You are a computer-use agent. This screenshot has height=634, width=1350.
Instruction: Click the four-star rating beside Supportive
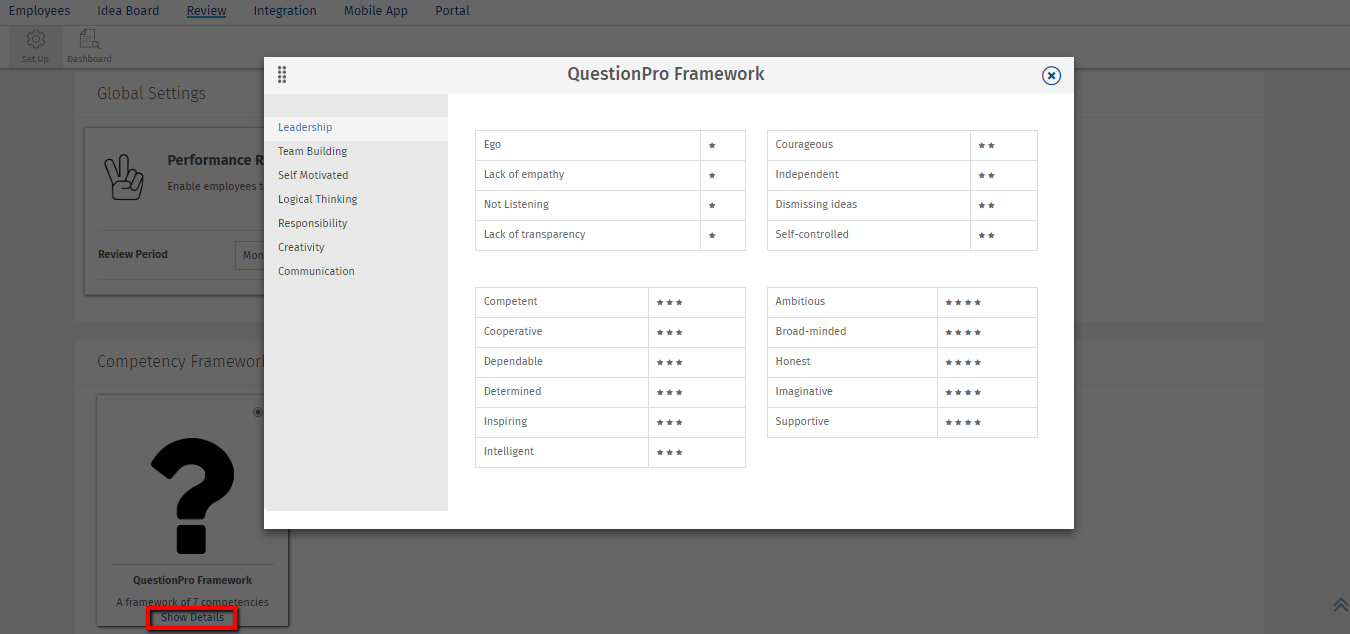click(963, 423)
